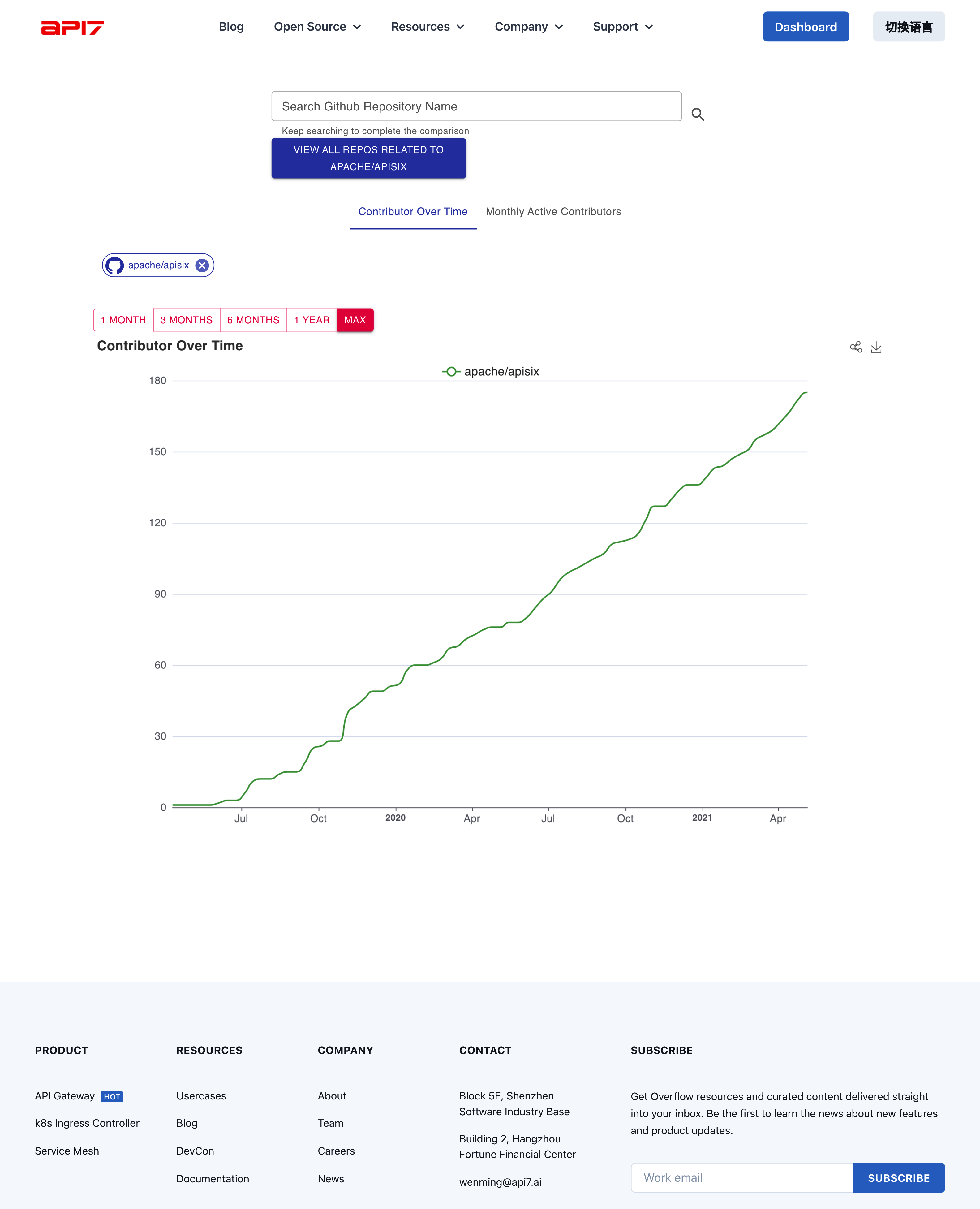The height and width of the screenshot is (1209, 980).
Task: Open the Blog menu item
Action: 231,27
